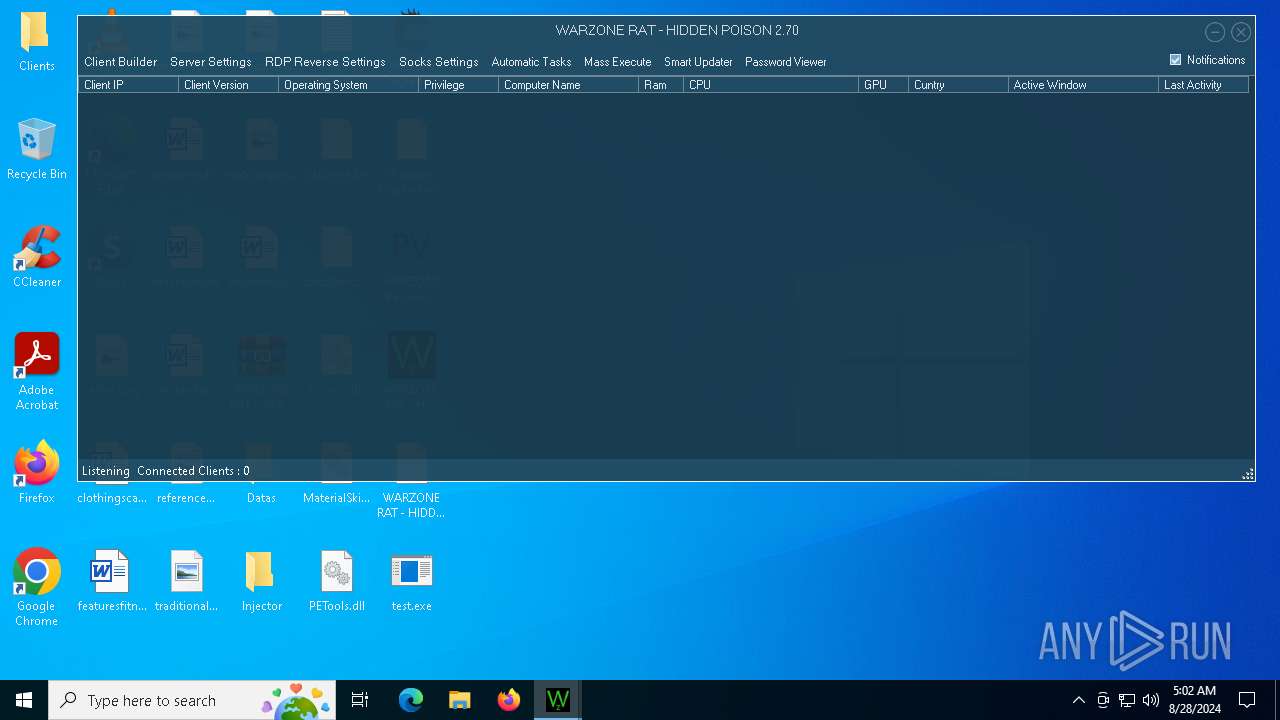Image resolution: width=1280 pixels, height=720 pixels.
Task: Toggle the Notifications checkbox
Action: pos(1176,60)
